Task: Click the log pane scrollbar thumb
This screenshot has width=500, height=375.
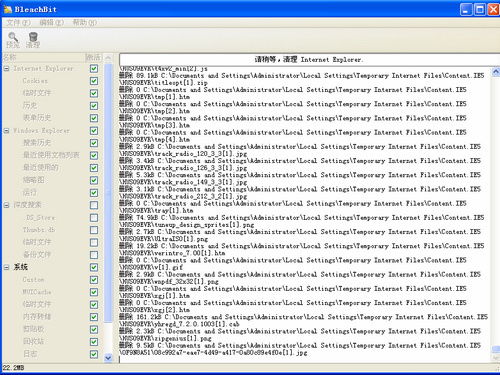Action: [x=496, y=349]
